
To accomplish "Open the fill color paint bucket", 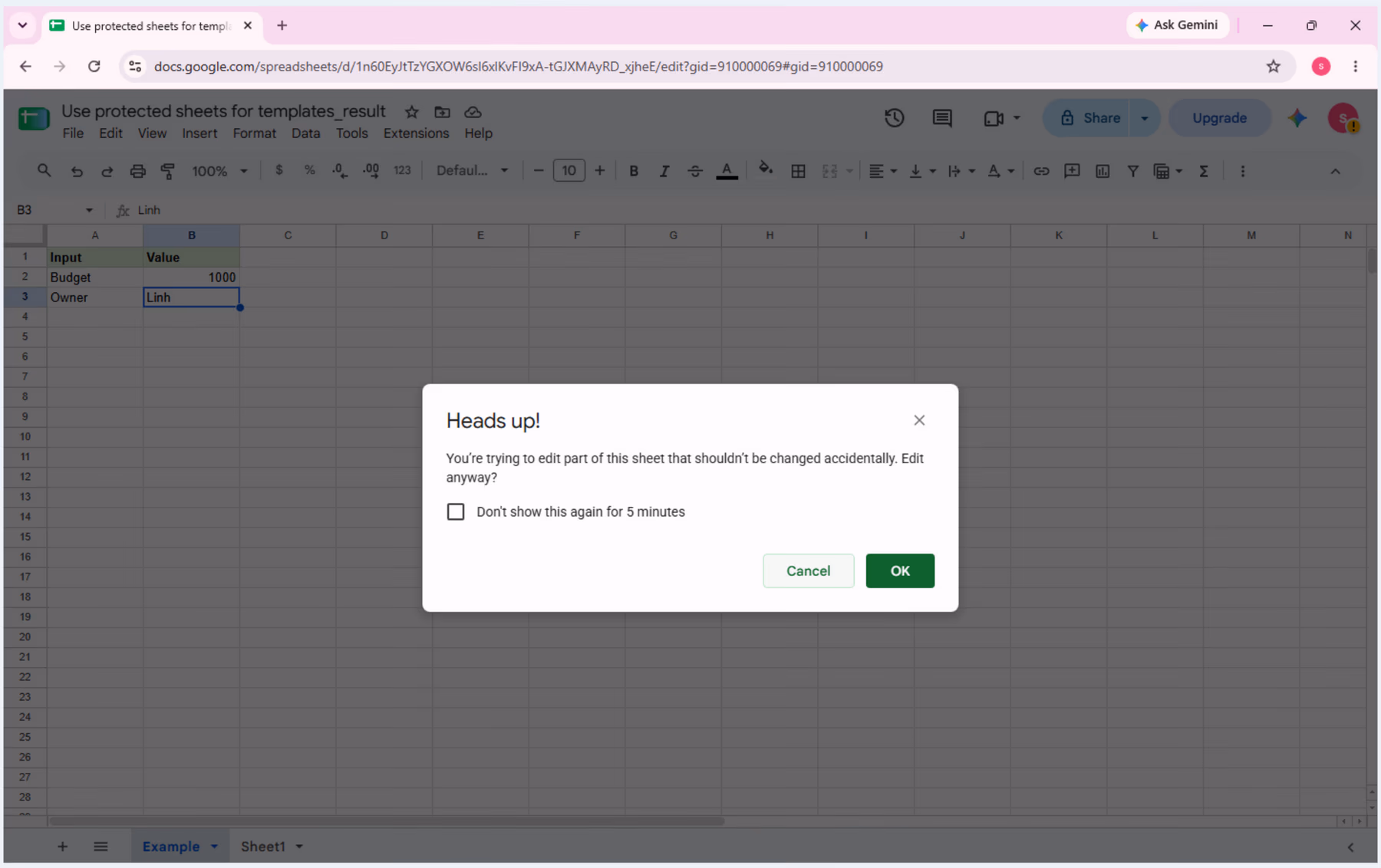I will (x=765, y=169).
